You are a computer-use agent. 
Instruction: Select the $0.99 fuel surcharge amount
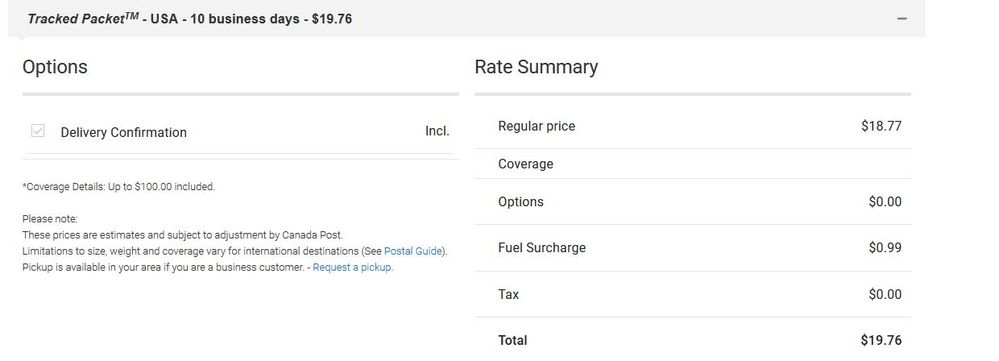885,248
